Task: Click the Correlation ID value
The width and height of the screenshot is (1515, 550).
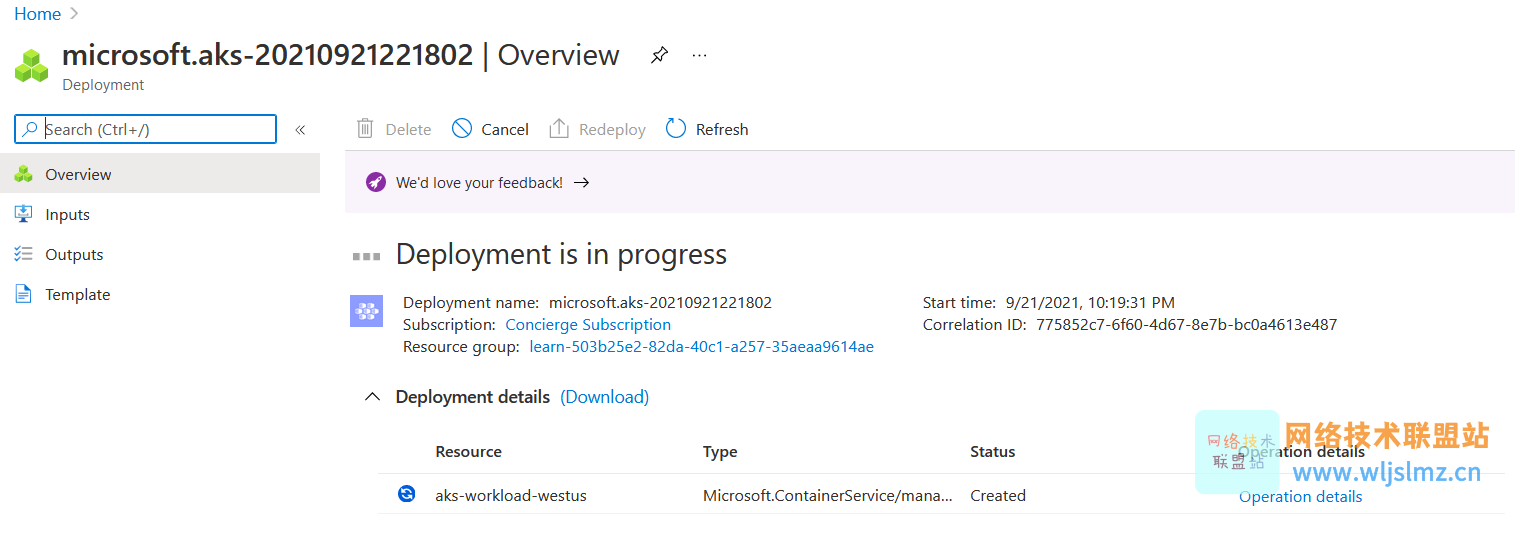Action: point(1186,324)
